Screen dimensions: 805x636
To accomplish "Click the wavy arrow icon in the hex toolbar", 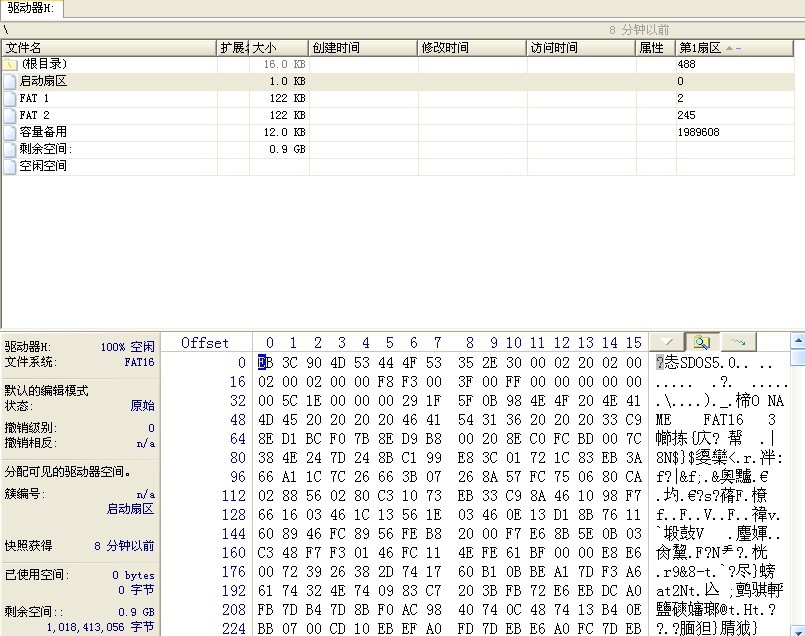I will point(740,342).
